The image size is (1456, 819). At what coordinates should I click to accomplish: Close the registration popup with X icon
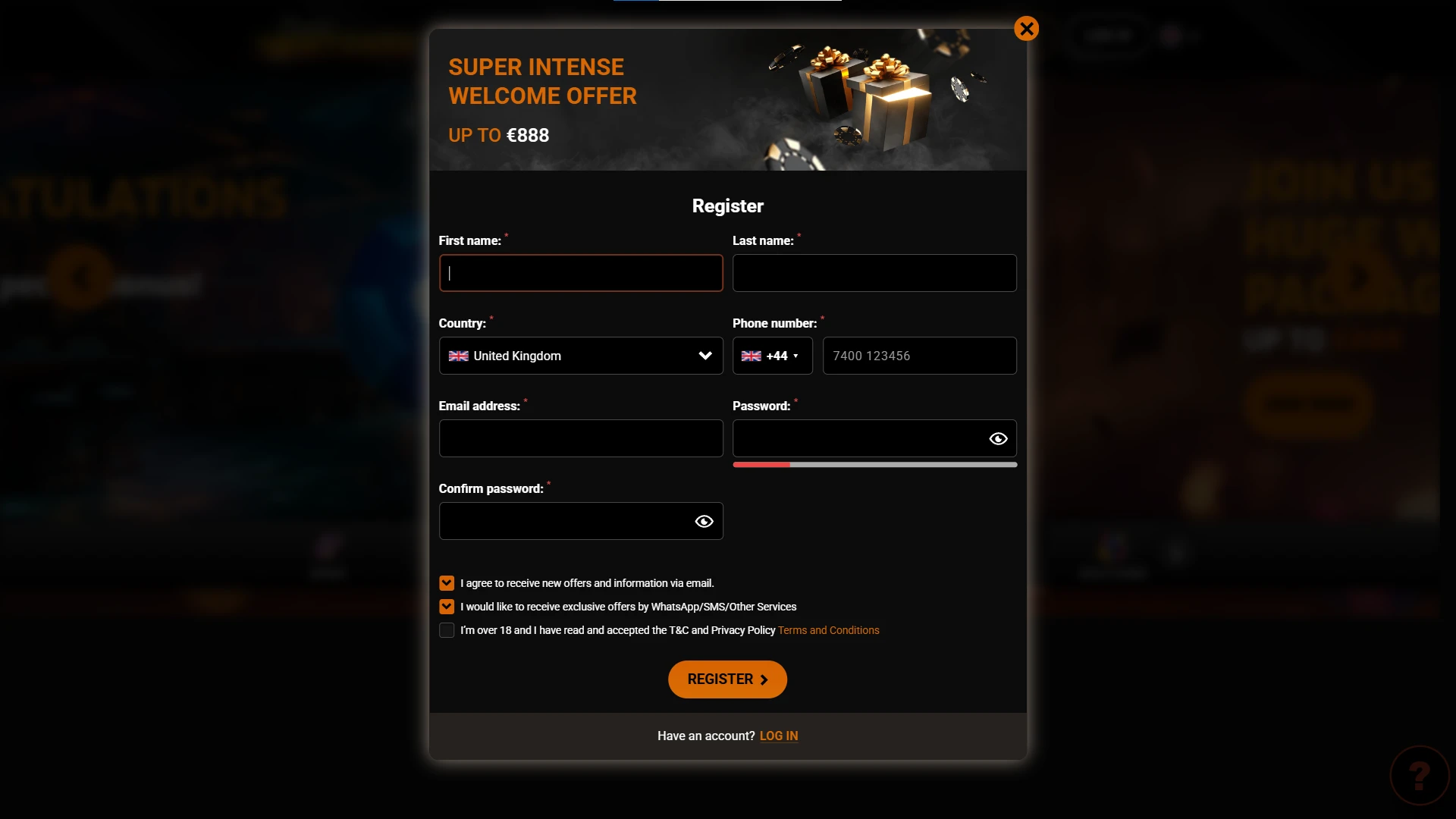click(x=1026, y=29)
